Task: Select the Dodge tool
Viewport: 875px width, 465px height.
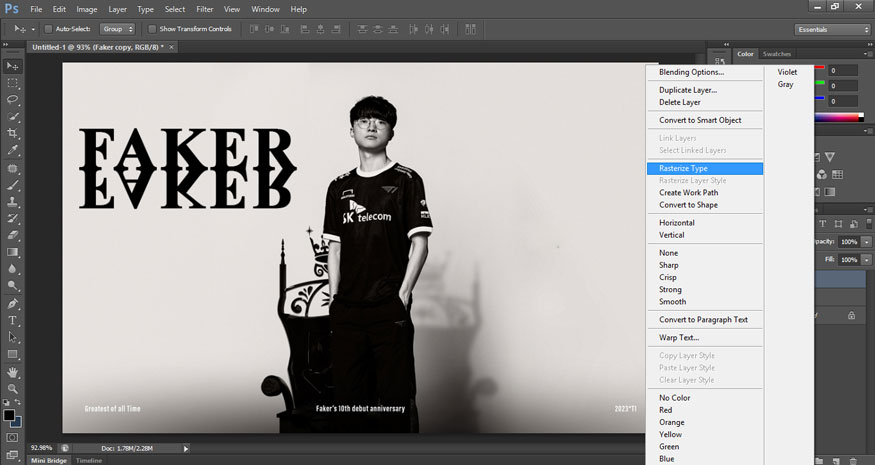Action: pyautogui.click(x=12, y=286)
